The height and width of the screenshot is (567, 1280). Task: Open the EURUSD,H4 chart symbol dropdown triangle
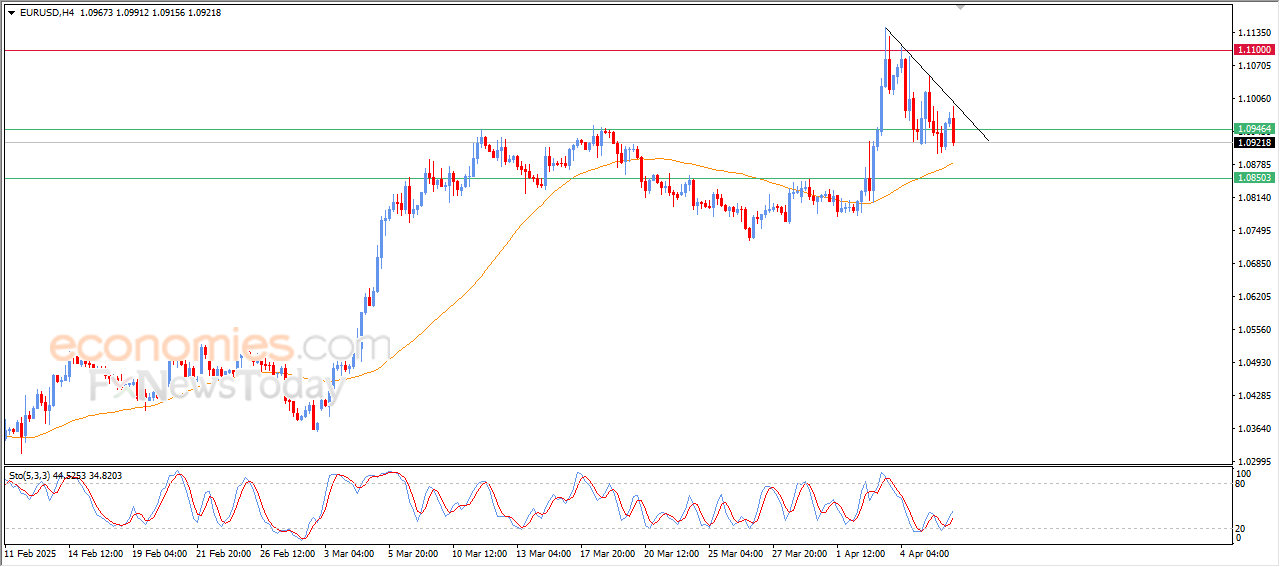click(11, 12)
